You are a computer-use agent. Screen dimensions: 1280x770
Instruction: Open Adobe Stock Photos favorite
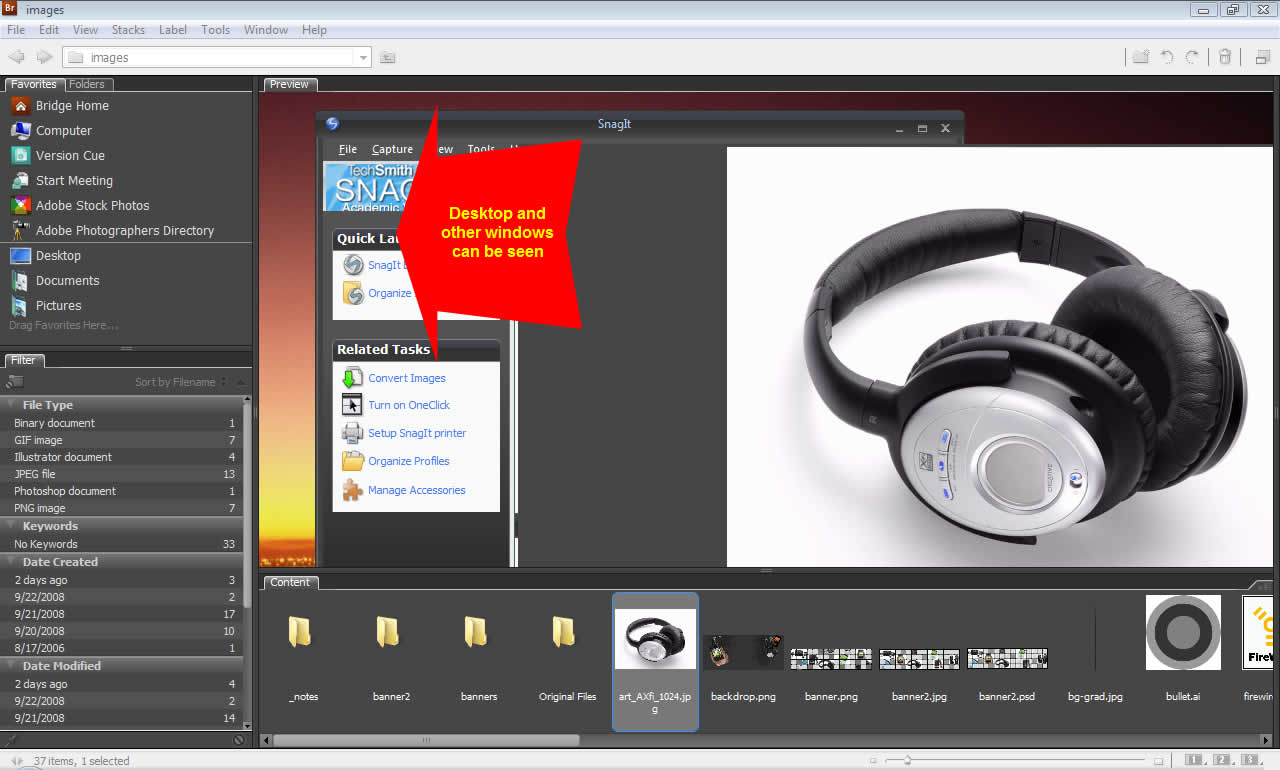[x=80, y=205]
